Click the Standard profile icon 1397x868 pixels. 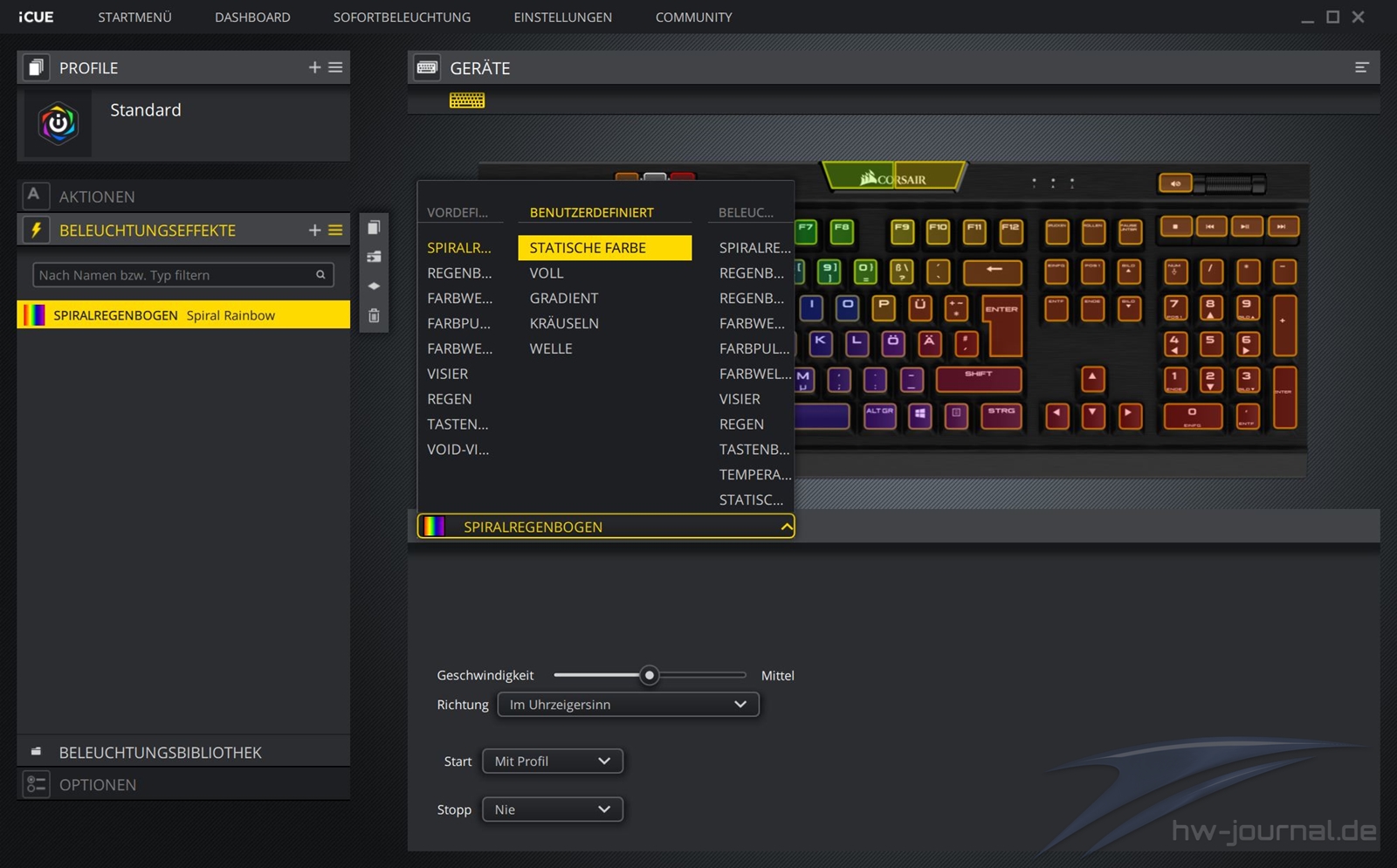click(x=58, y=123)
